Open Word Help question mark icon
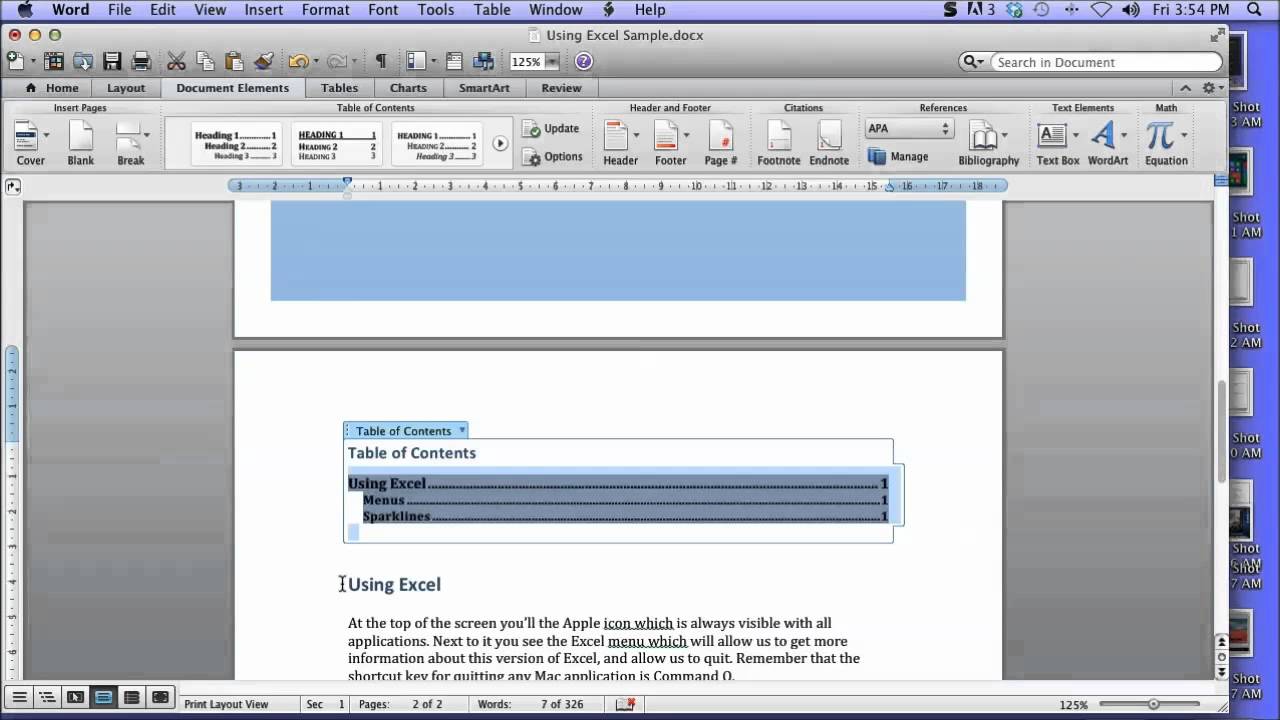This screenshot has height=720, width=1280. click(x=584, y=61)
